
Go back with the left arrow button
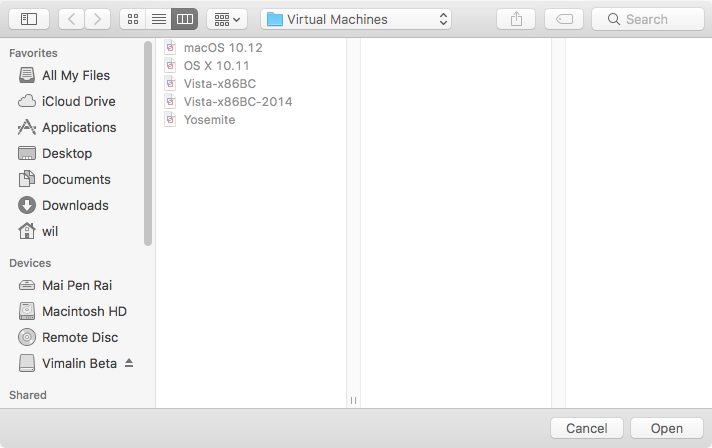71,19
